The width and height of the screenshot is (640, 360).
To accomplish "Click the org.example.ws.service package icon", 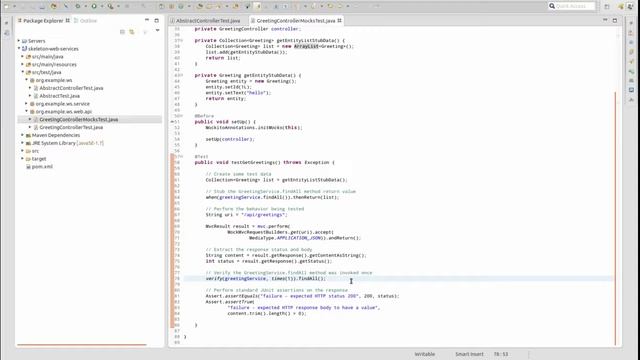I will pyautogui.click(x=32, y=104).
